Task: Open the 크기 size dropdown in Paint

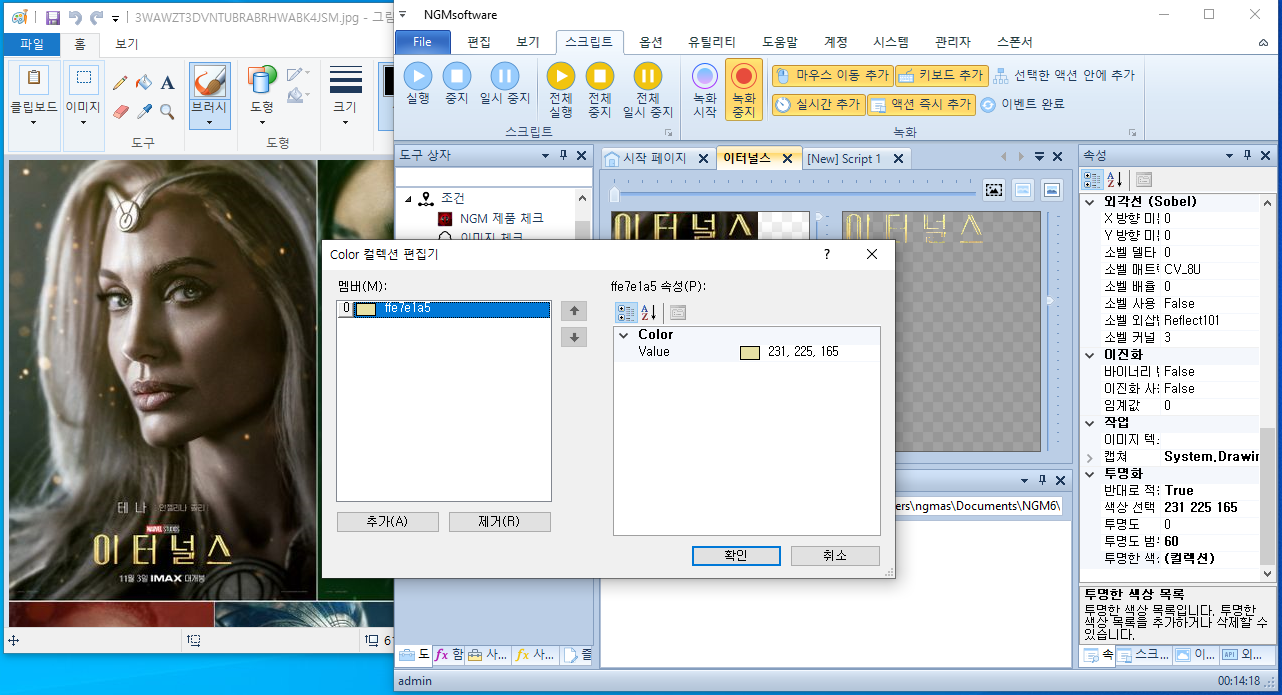Action: coord(345,122)
